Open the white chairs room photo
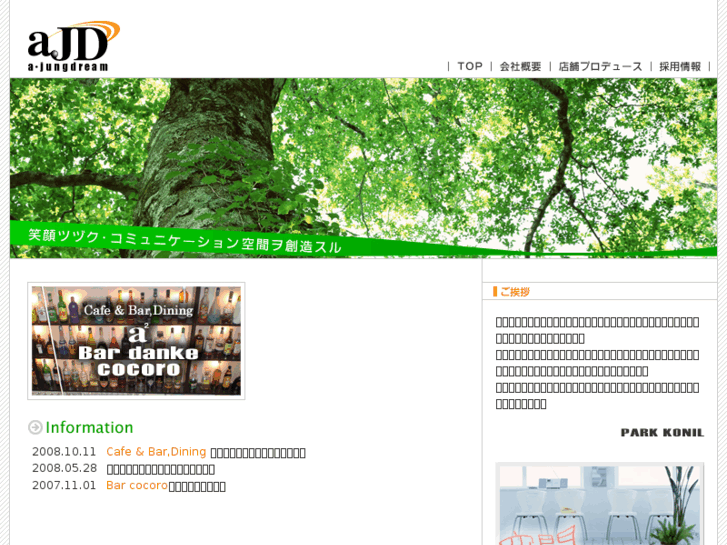The height and width of the screenshot is (545, 727). click(600, 504)
